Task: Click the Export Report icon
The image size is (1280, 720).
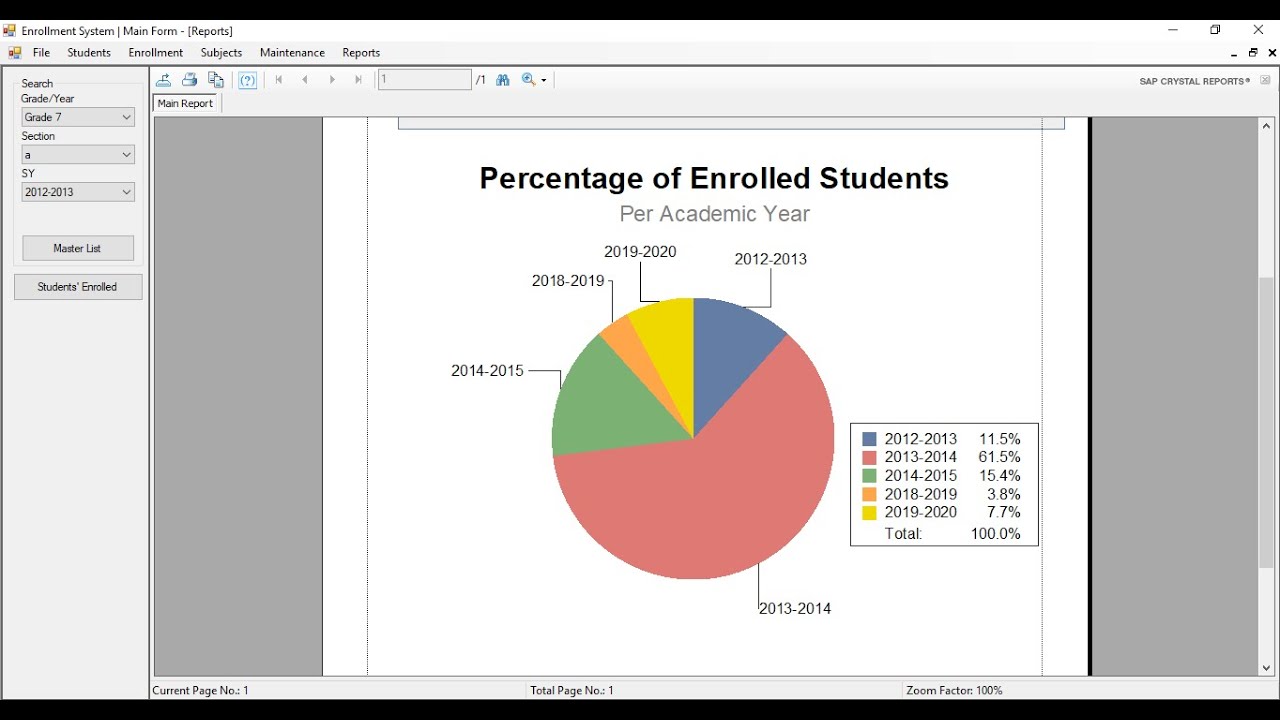Action: click(163, 80)
